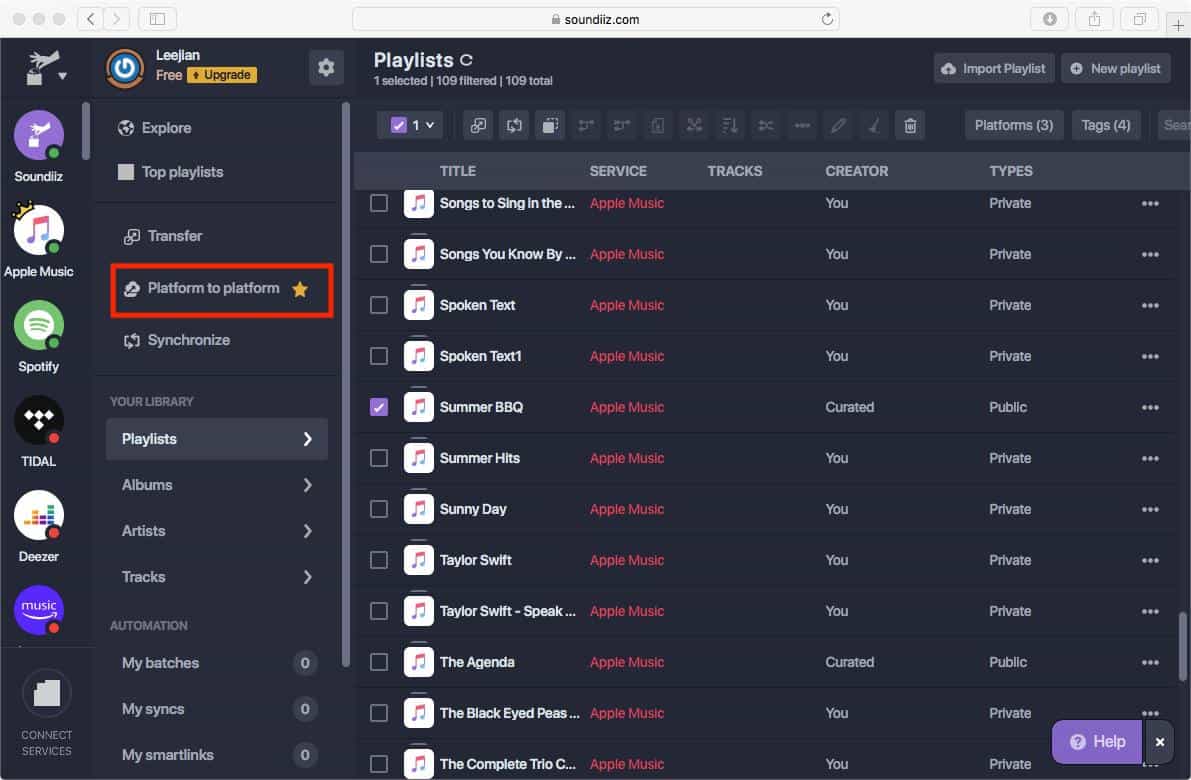Check The Agenda playlist checkbox
1191x780 pixels.
(x=378, y=662)
